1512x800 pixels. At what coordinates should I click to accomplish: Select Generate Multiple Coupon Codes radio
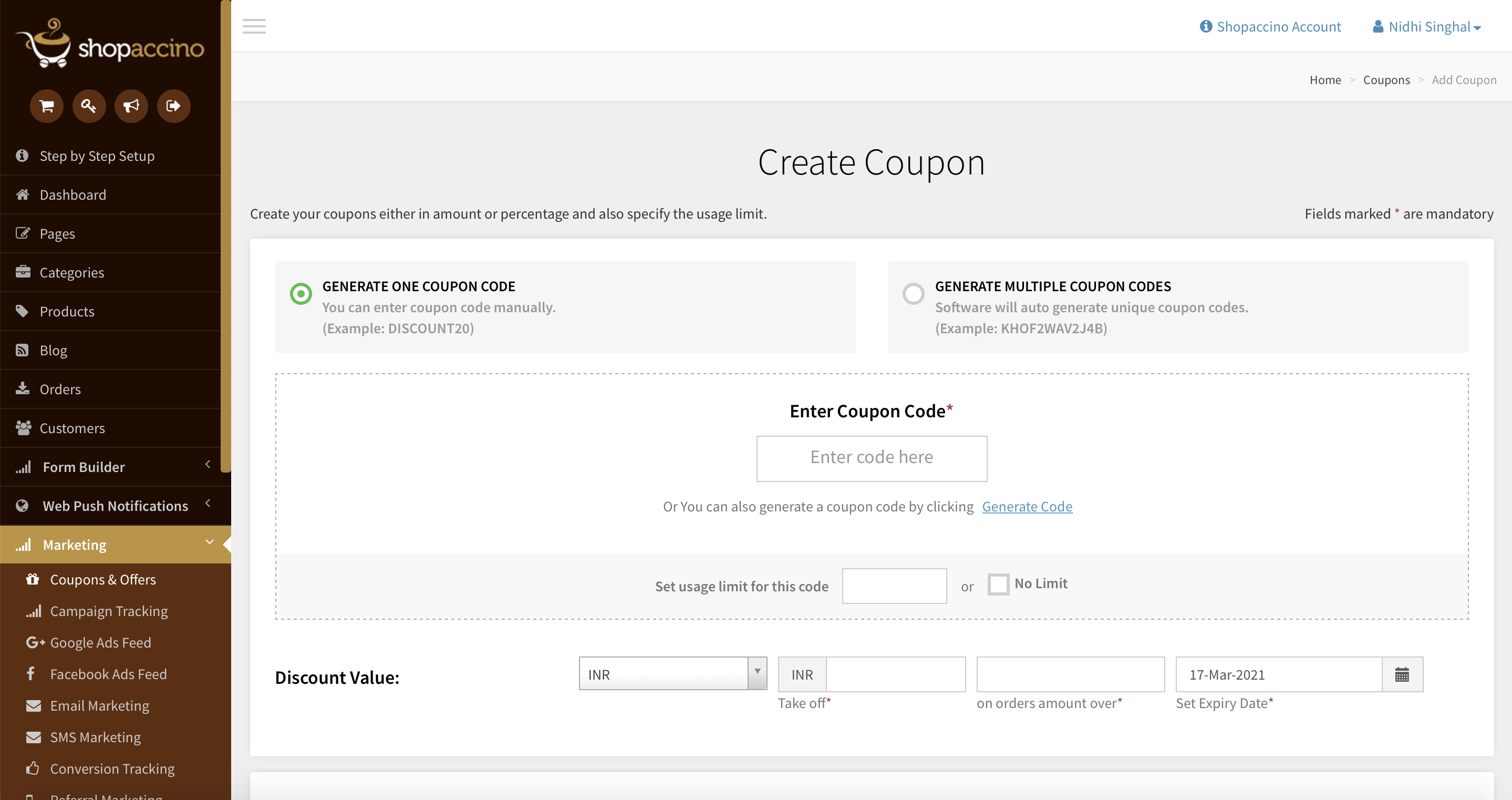pos(913,294)
